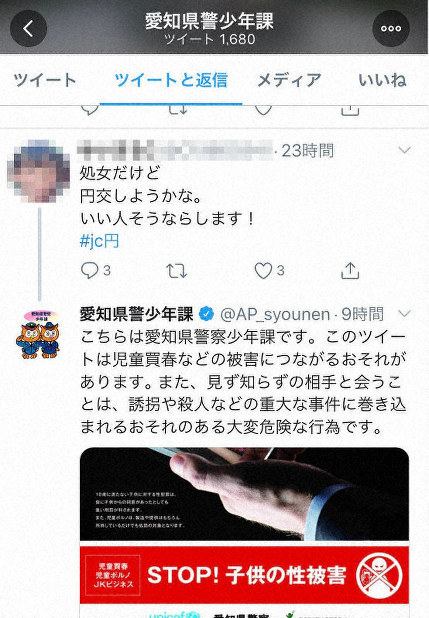Select the ツイートと返信 tab
Image resolution: width=429 pixels, height=618 pixels.
(x=171, y=80)
